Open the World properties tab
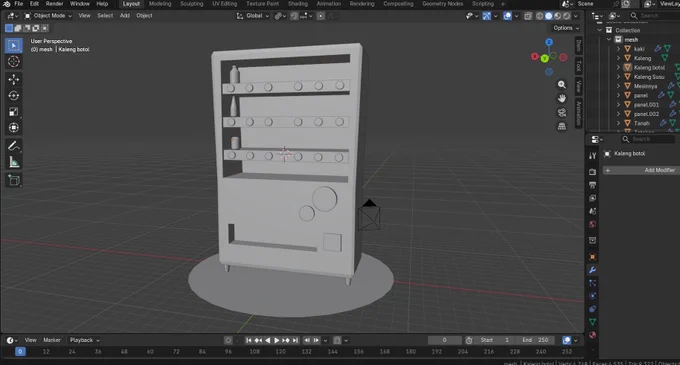 point(592,224)
